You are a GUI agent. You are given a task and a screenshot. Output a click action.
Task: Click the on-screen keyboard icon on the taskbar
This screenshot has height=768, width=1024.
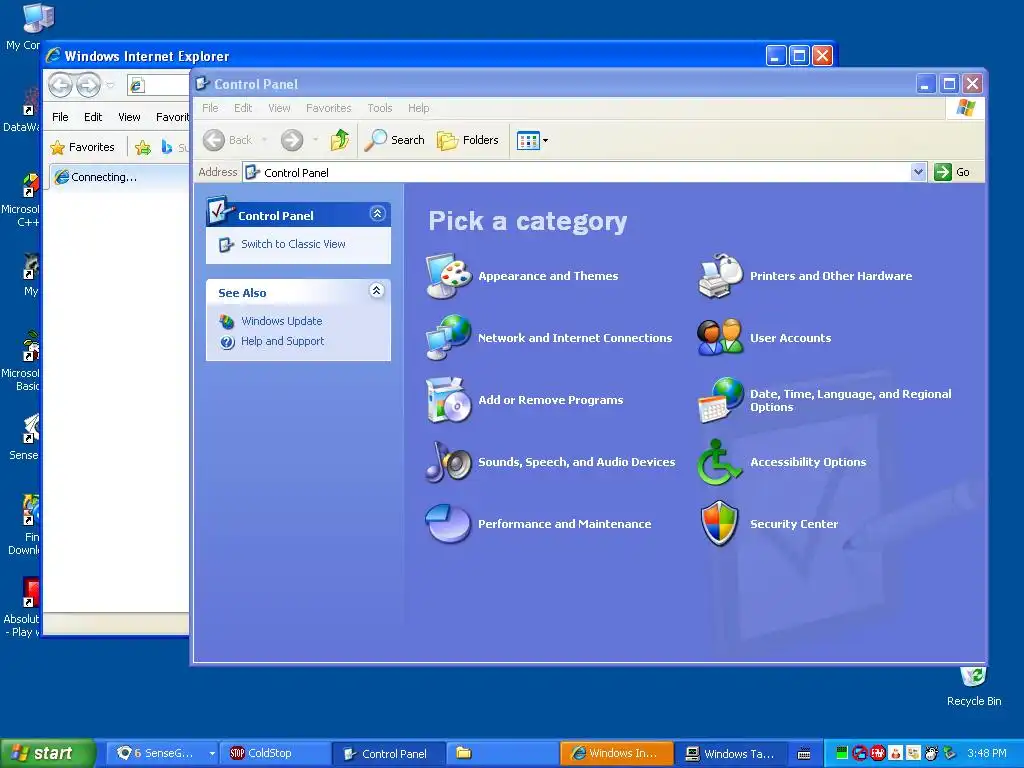coord(804,754)
